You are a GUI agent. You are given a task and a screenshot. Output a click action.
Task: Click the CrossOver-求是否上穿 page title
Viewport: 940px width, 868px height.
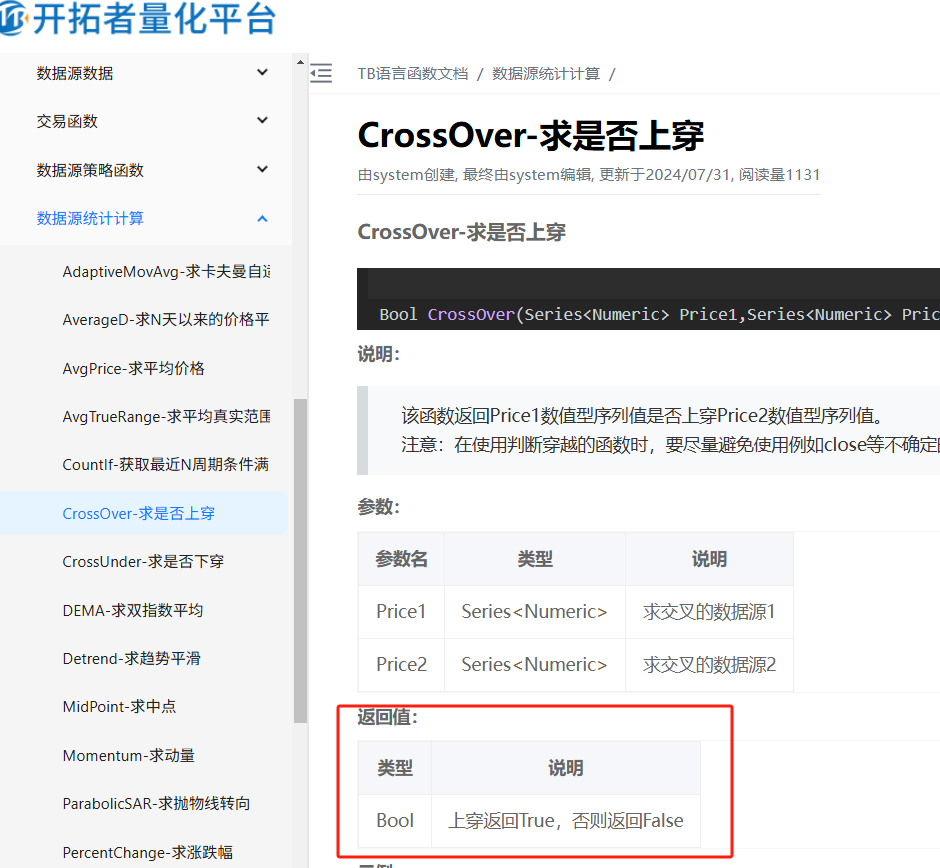(531, 135)
